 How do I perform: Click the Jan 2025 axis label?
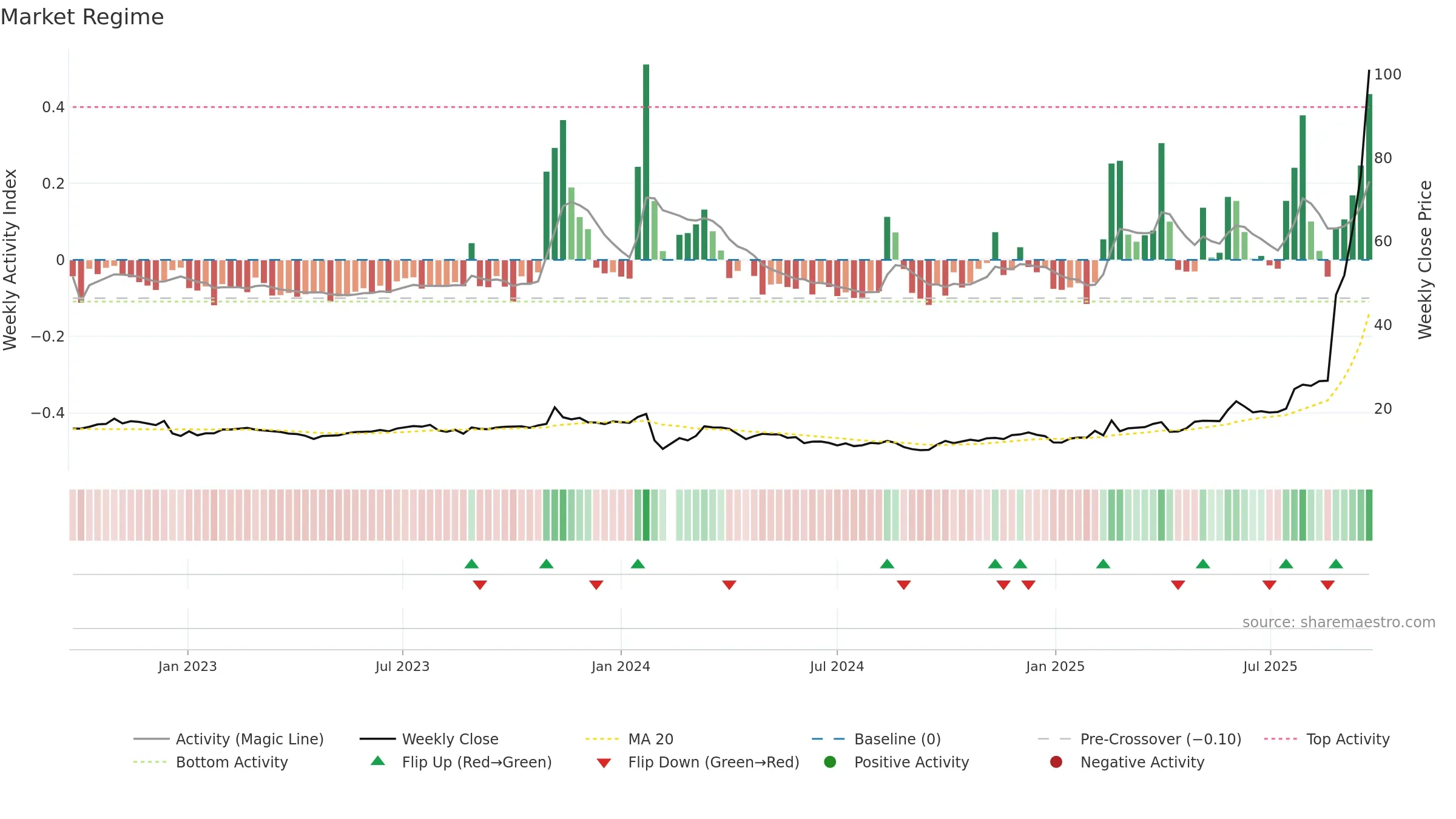1055,667
